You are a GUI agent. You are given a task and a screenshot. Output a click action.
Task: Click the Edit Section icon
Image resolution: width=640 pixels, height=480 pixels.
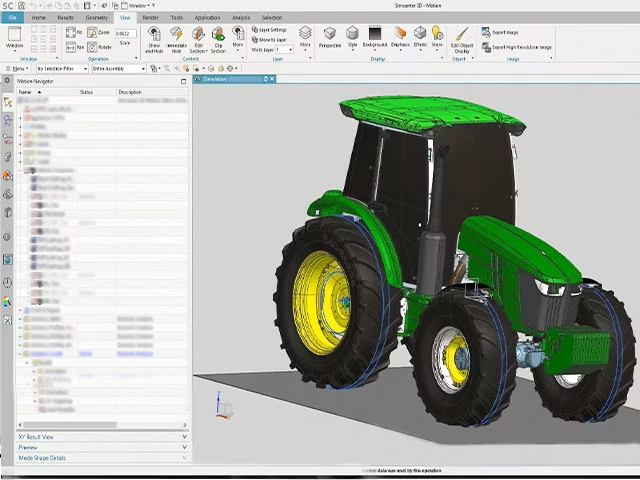tap(198, 33)
